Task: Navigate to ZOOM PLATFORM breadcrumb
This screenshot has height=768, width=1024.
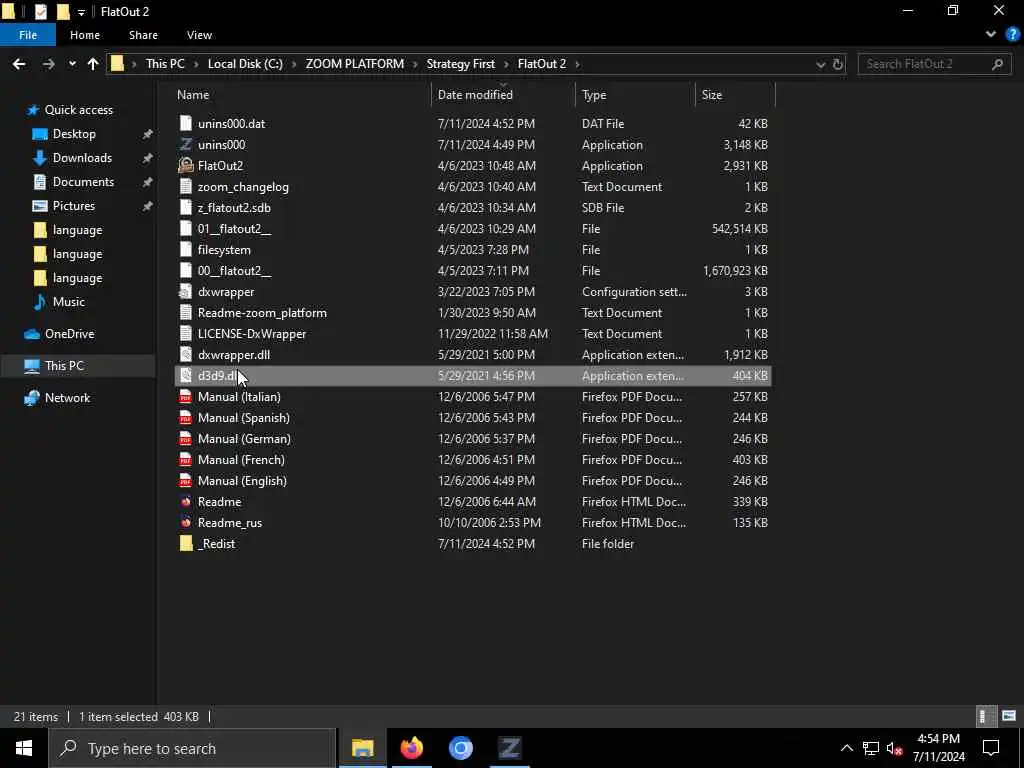Action: coord(355,63)
